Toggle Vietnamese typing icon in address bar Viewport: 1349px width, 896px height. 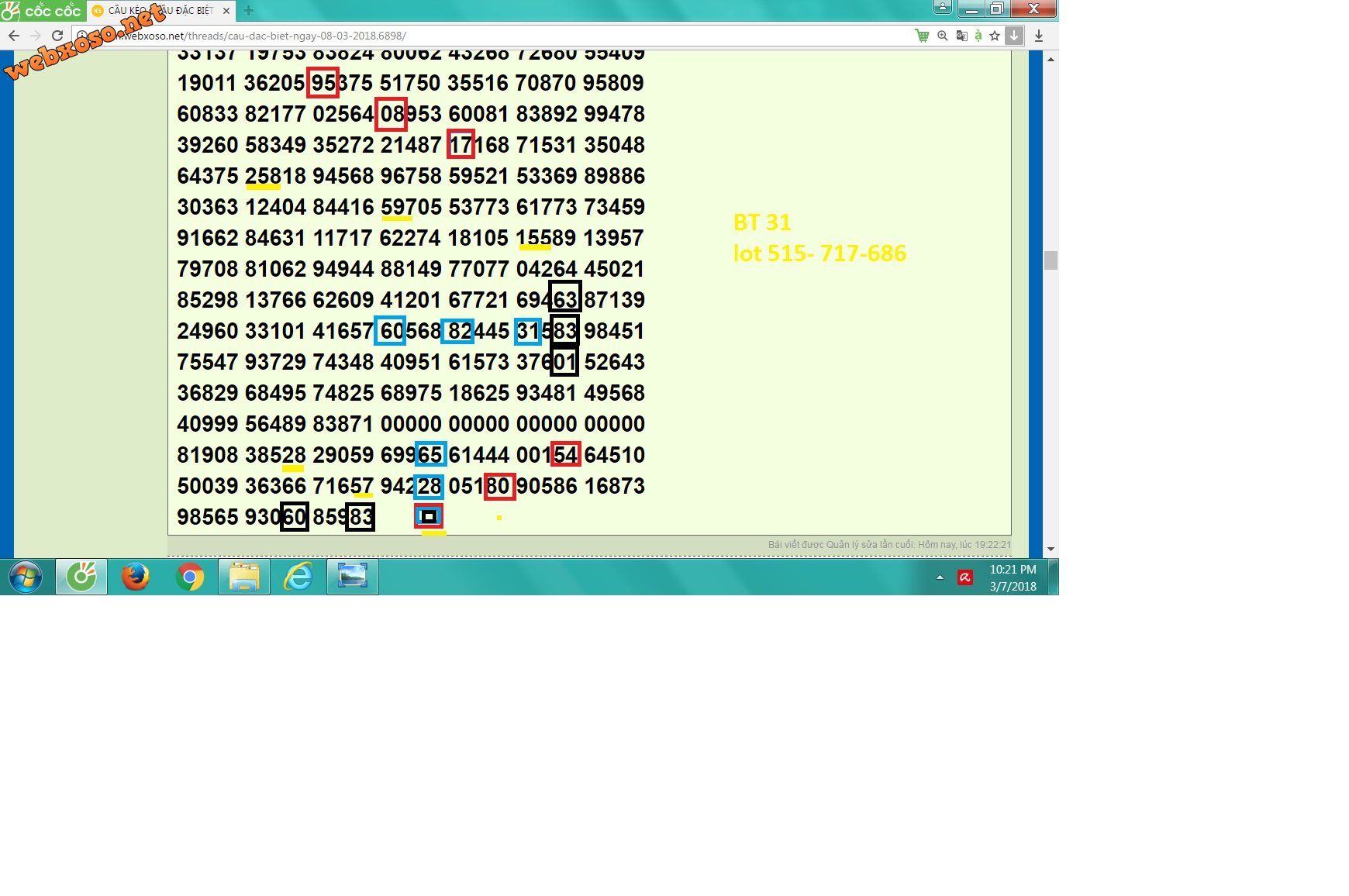[x=978, y=36]
